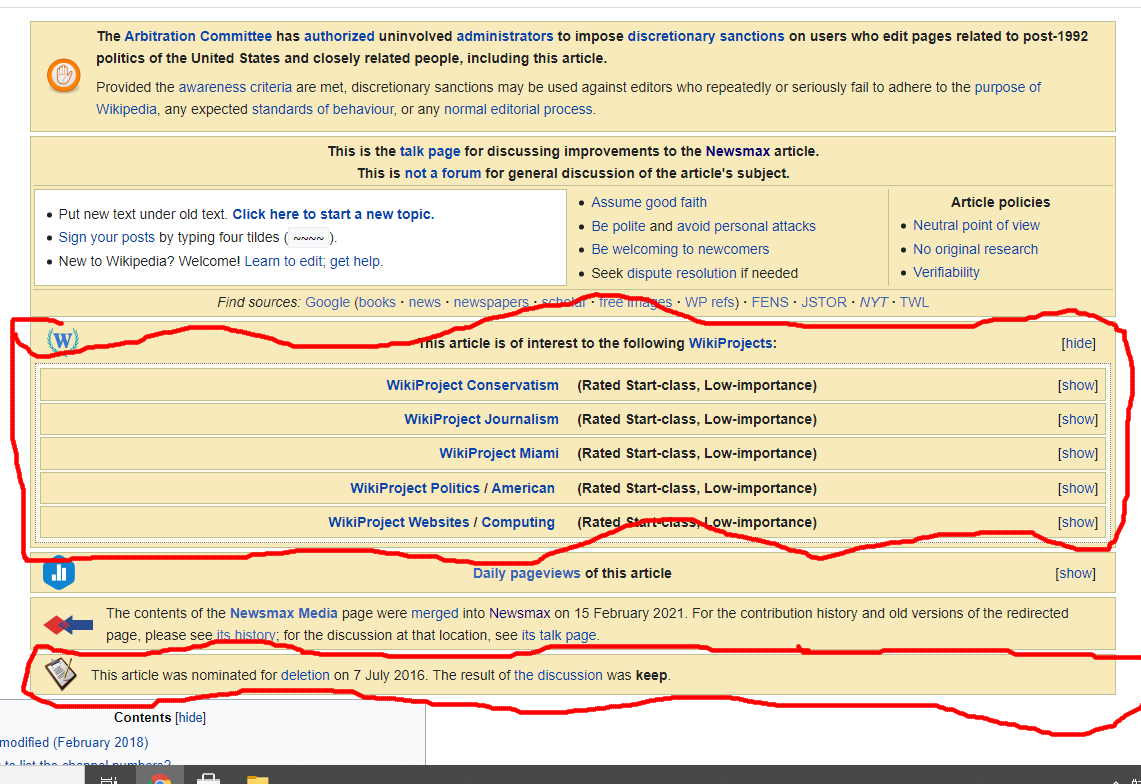Open 'Be welcoming to newcomers' link
This screenshot has width=1141, height=784.
680,249
